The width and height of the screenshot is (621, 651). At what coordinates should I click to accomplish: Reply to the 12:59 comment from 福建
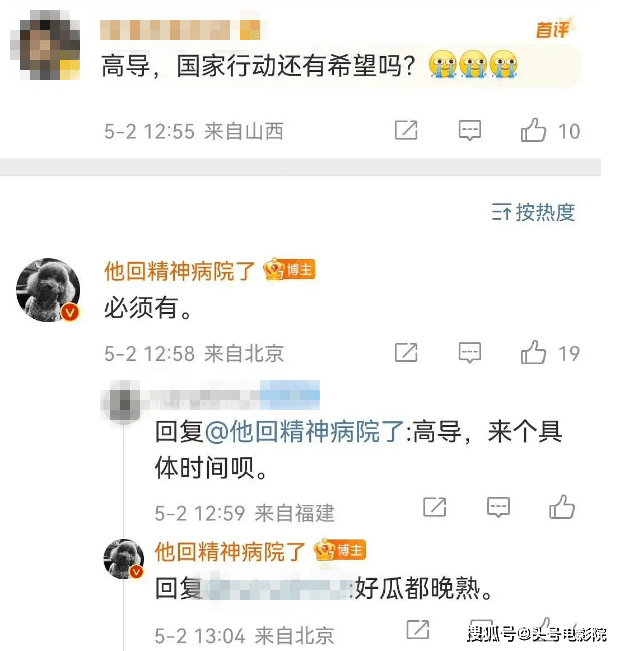[498, 507]
